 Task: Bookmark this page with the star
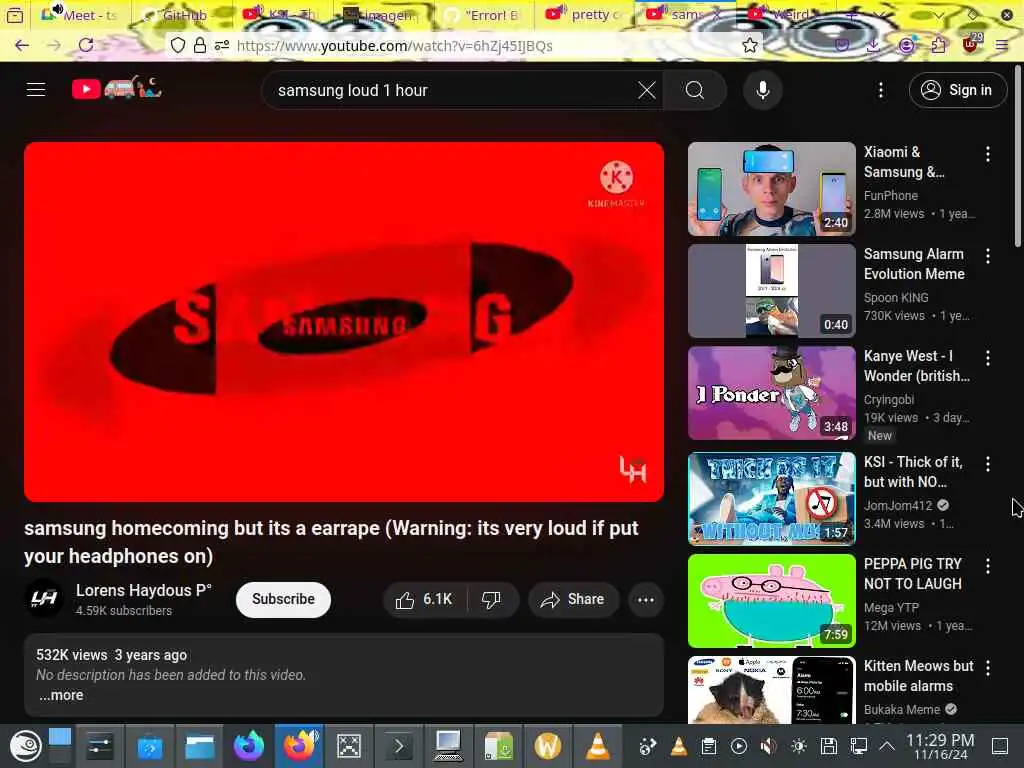[x=750, y=45]
